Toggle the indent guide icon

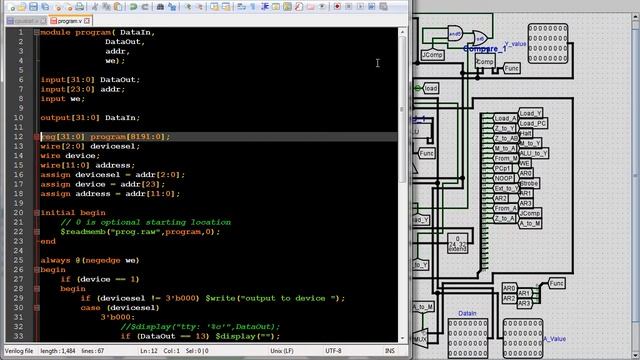click(x=264, y=7)
